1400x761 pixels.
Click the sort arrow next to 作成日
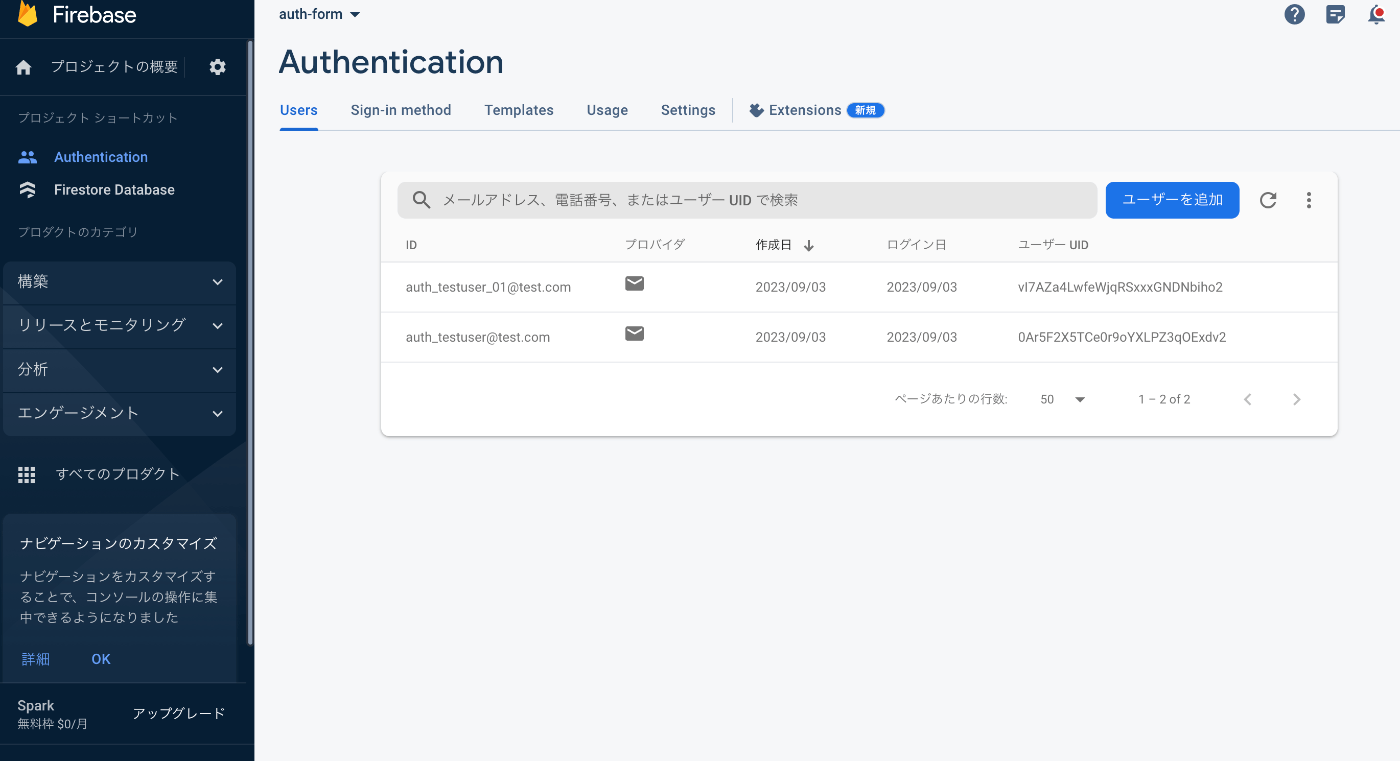(809, 245)
